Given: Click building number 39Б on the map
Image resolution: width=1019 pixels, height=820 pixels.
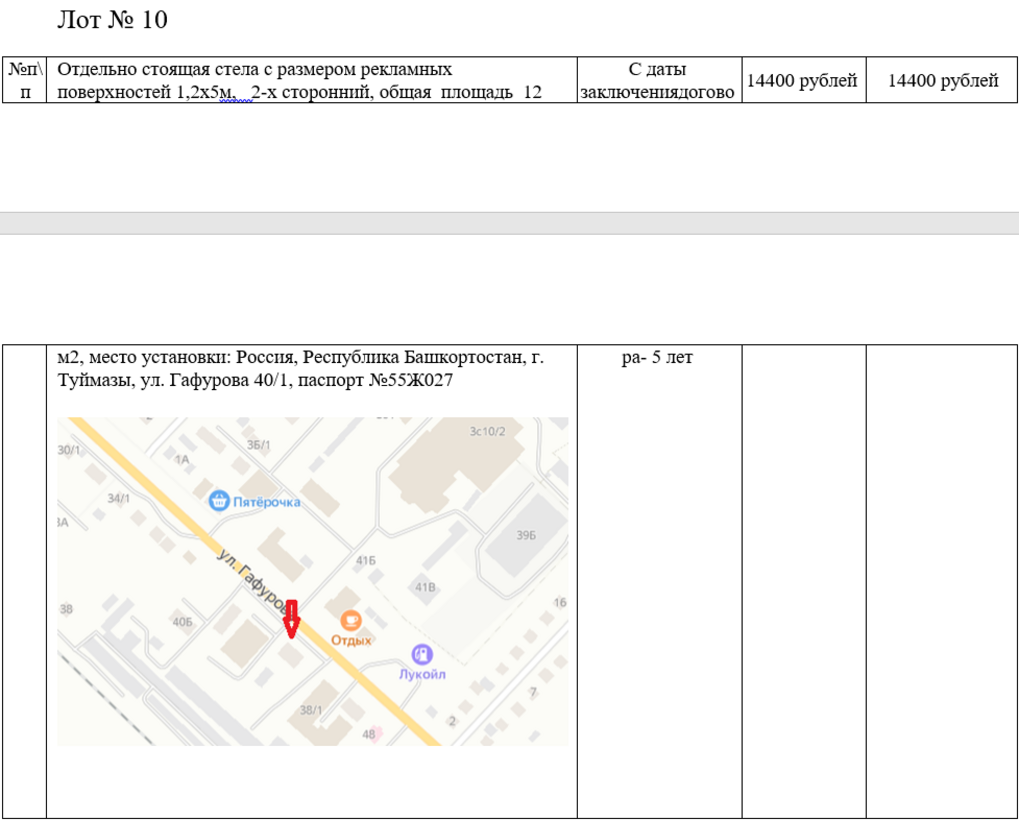Looking at the screenshot, I should [526, 536].
